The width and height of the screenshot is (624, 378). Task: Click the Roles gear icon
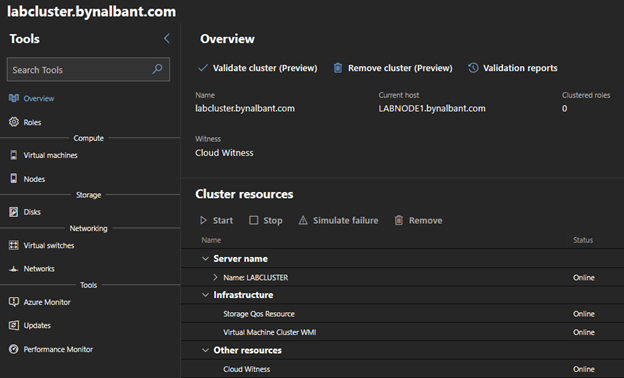click(14, 122)
